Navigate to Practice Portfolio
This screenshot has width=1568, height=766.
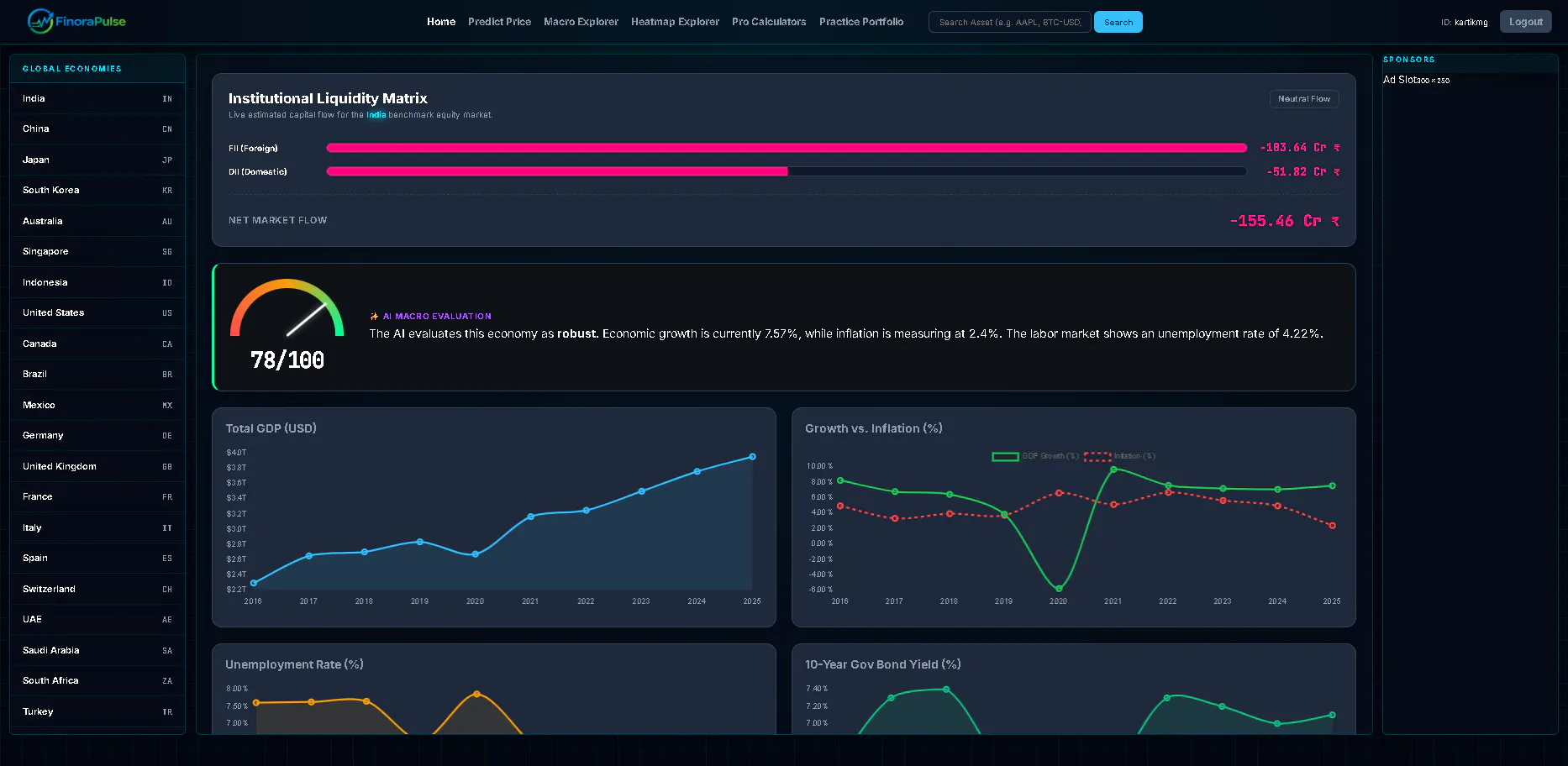861,22
